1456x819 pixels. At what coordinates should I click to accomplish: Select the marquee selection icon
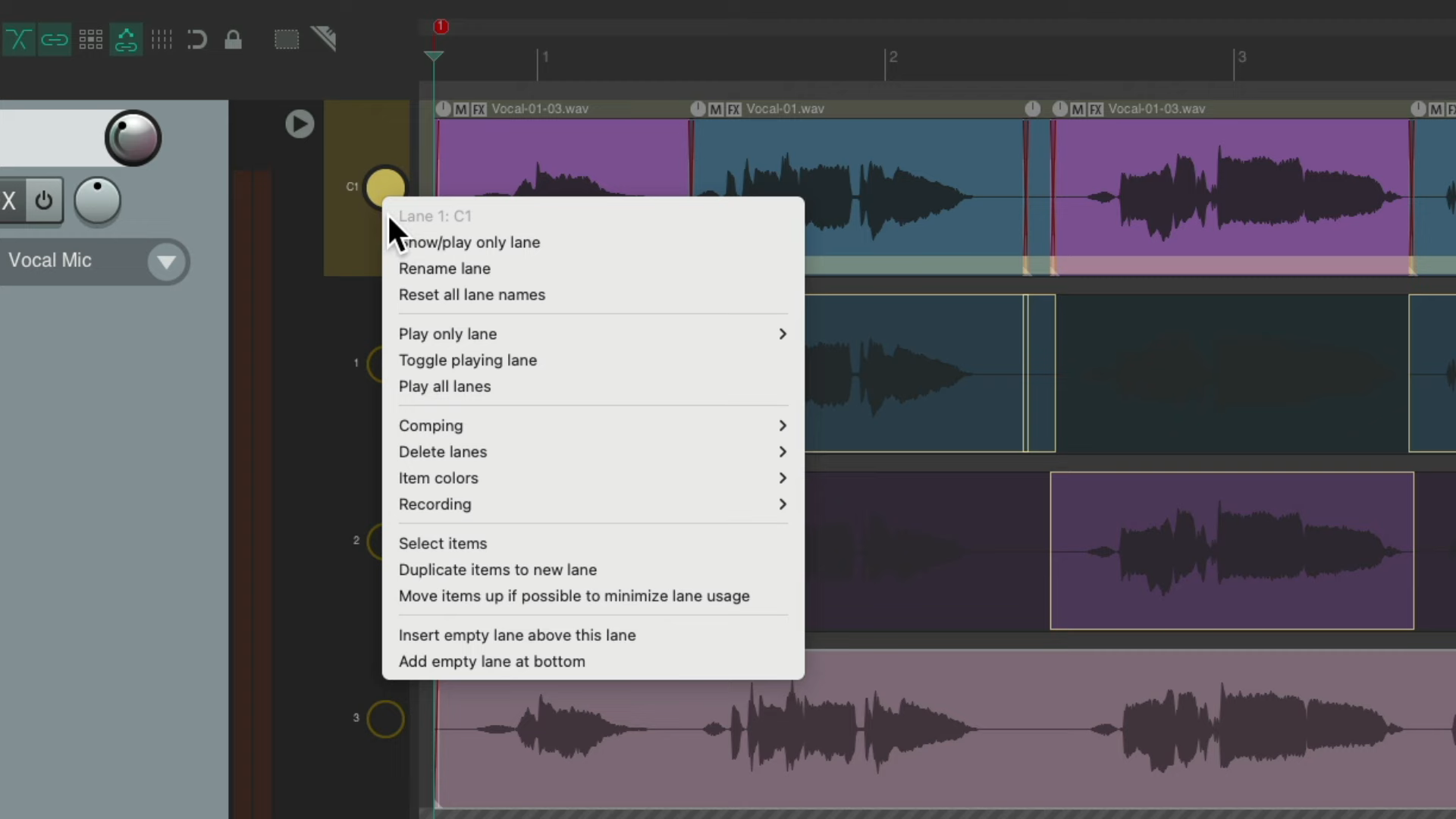point(287,39)
